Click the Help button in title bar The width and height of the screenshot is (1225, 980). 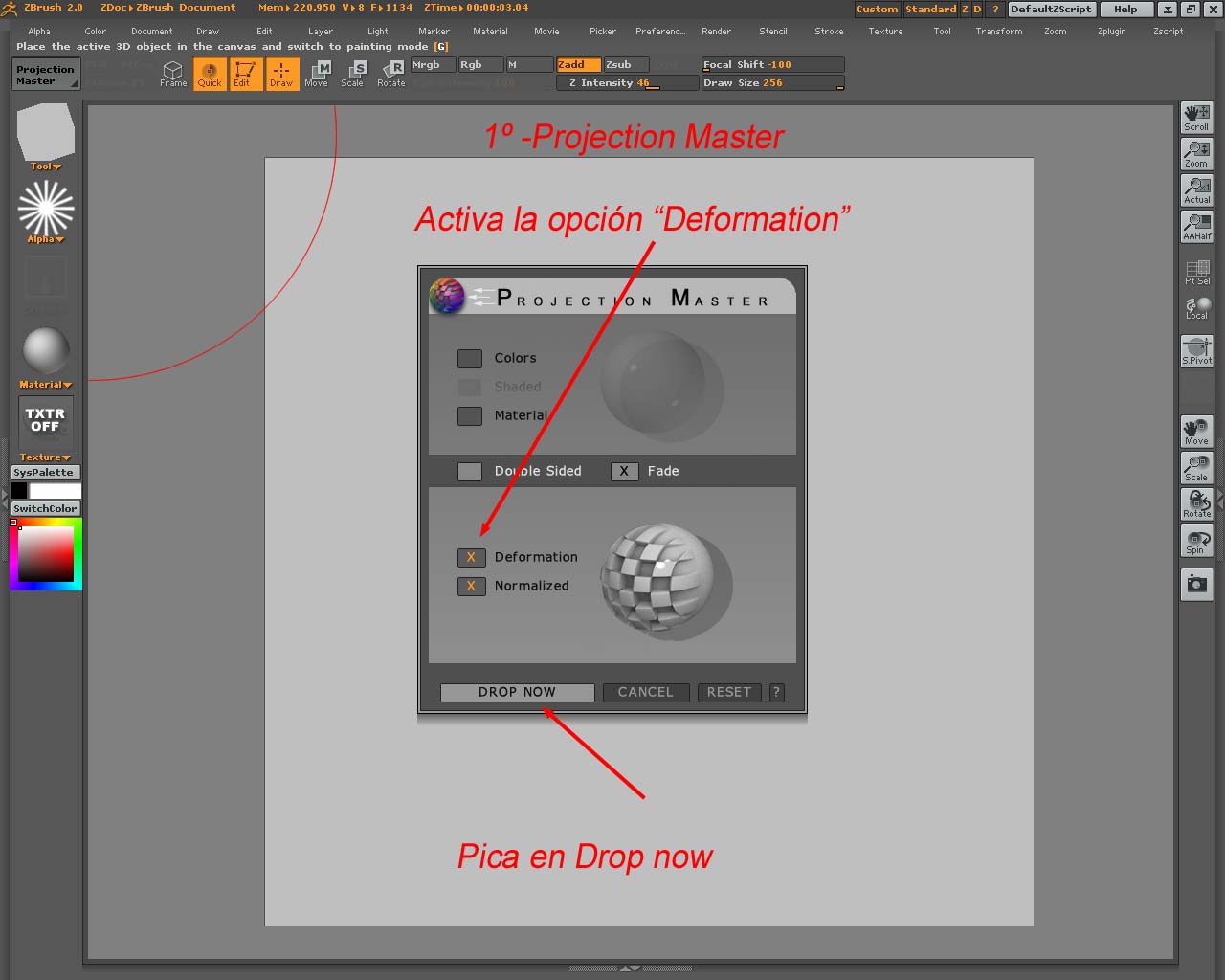tap(1125, 10)
